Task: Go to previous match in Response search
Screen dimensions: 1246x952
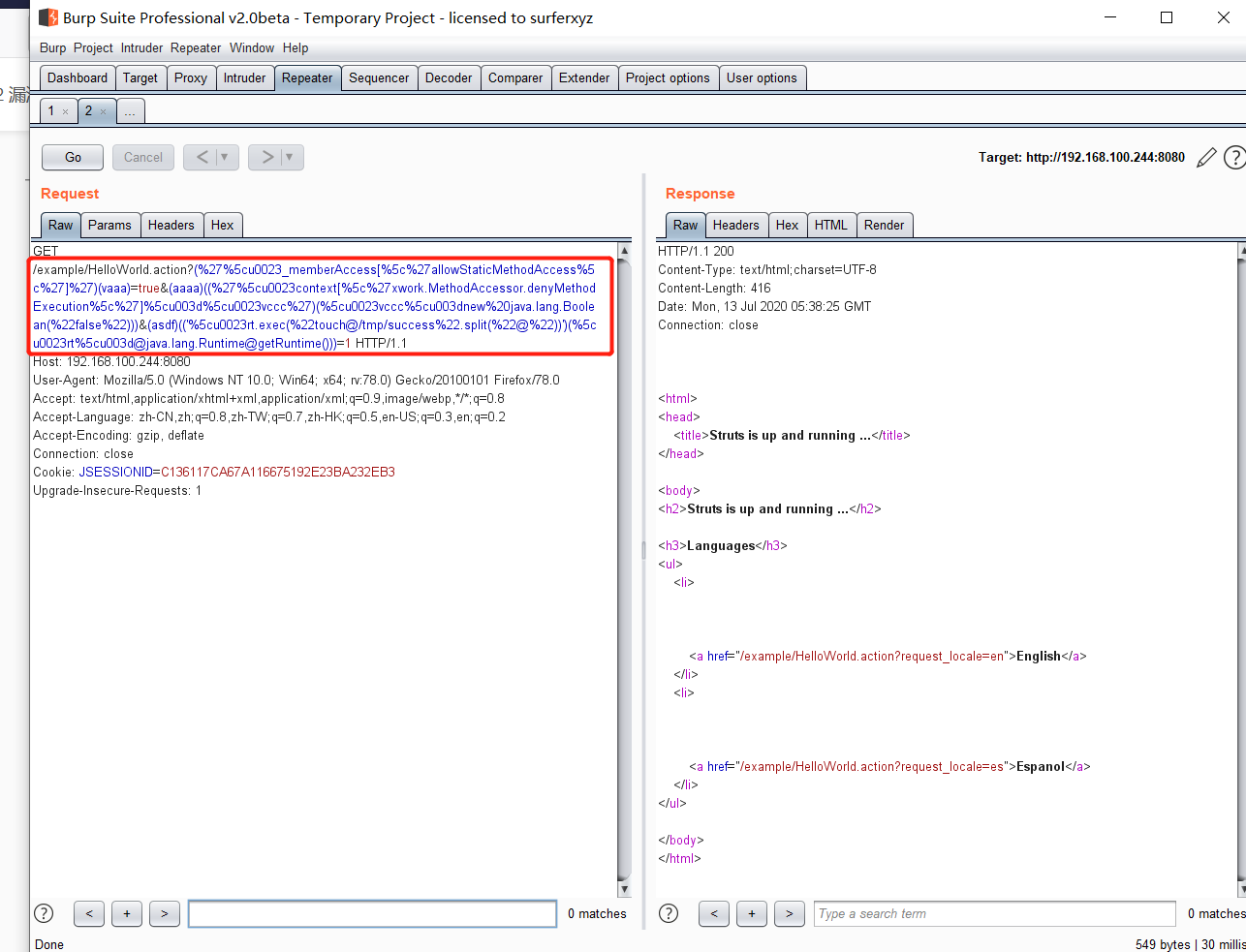Action: point(714,913)
